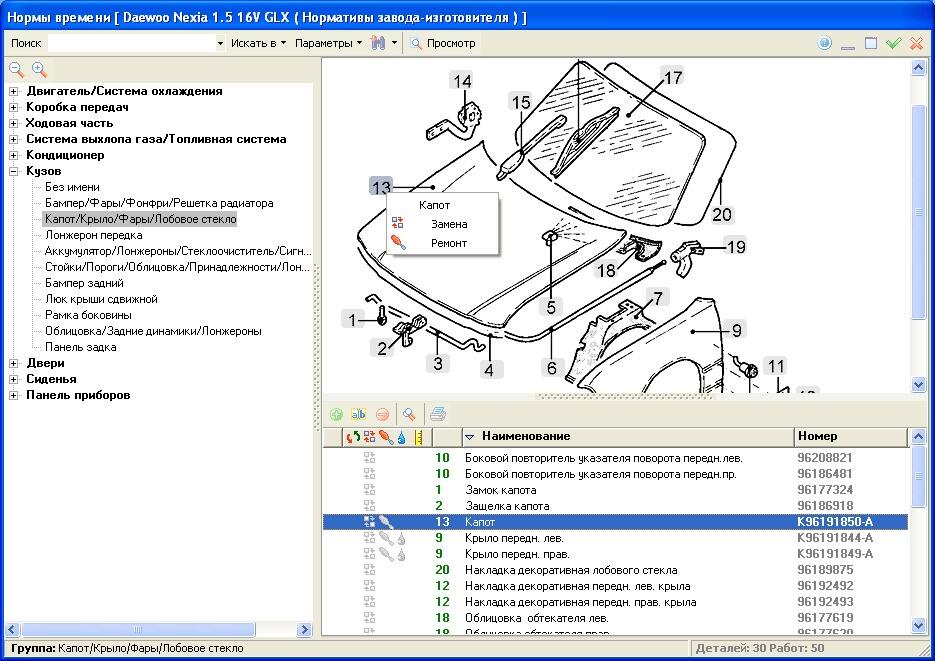Toggle paint drop icon for Крыло передн. лев.
Image resolution: width=935 pixels, height=661 pixels.
pyautogui.click(x=402, y=538)
